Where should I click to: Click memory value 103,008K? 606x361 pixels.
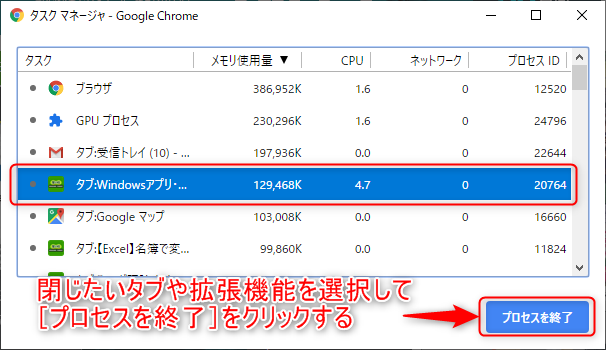[277, 217]
